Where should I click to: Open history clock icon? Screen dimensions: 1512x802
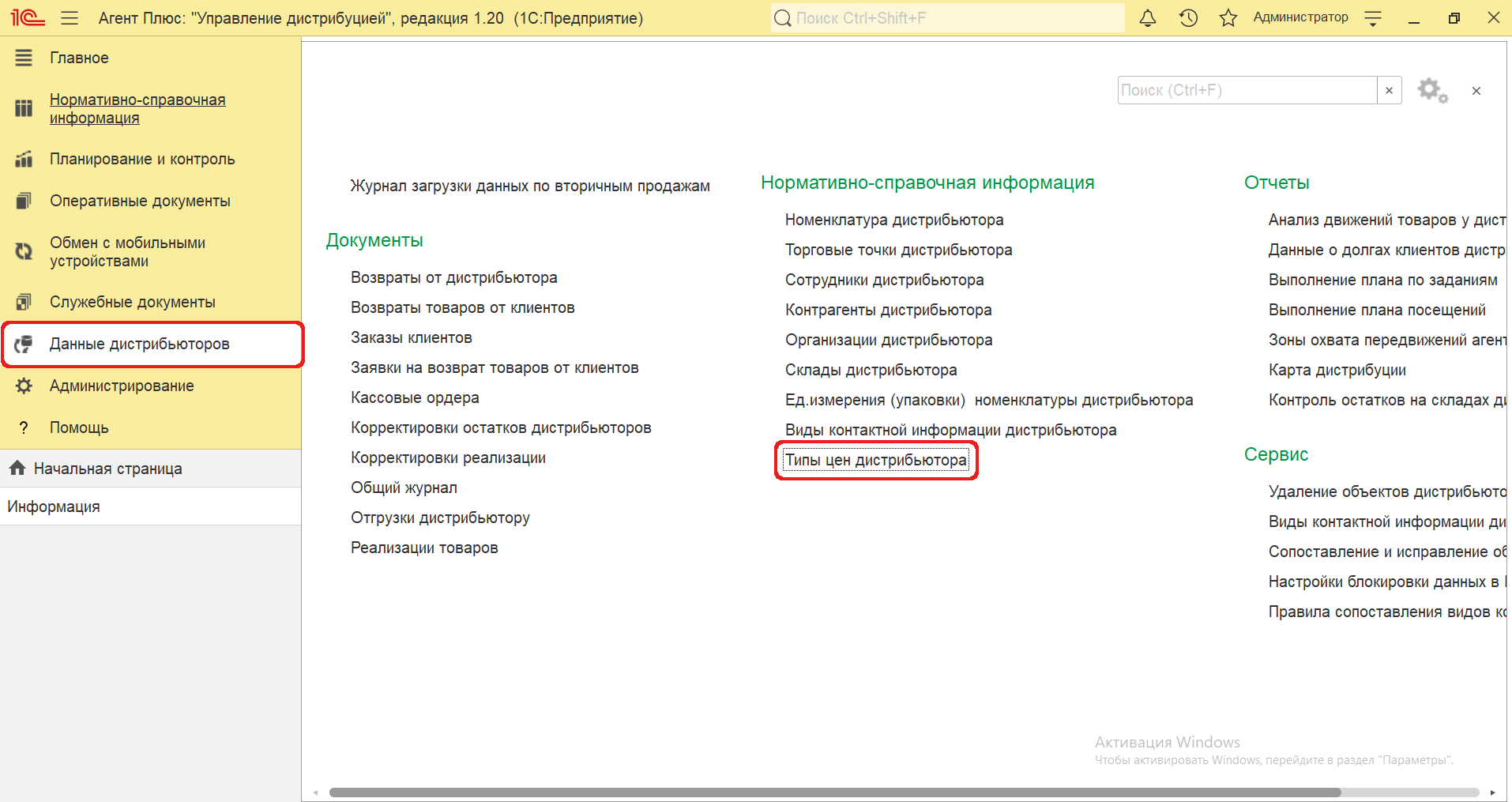coord(1188,17)
